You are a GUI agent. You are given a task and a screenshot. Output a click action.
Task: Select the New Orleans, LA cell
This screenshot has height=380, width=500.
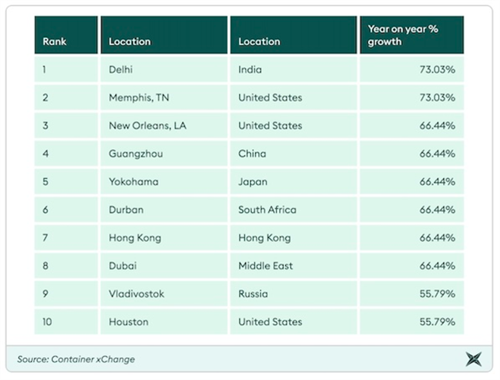tap(164, 125)
